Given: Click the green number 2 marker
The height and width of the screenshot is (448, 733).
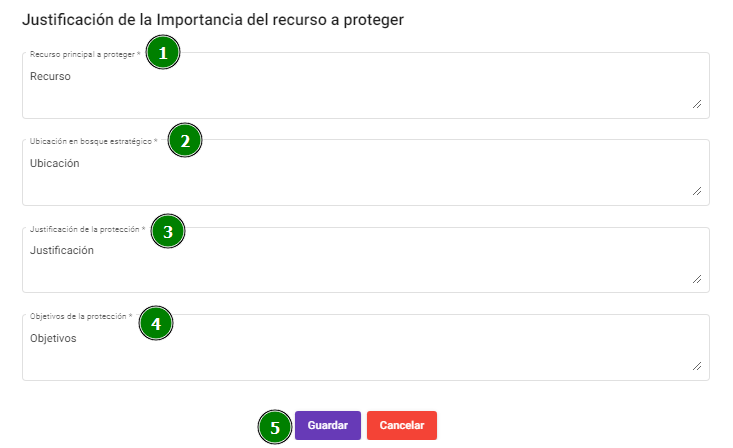Looking at the screenshot, I should point(185,140).
